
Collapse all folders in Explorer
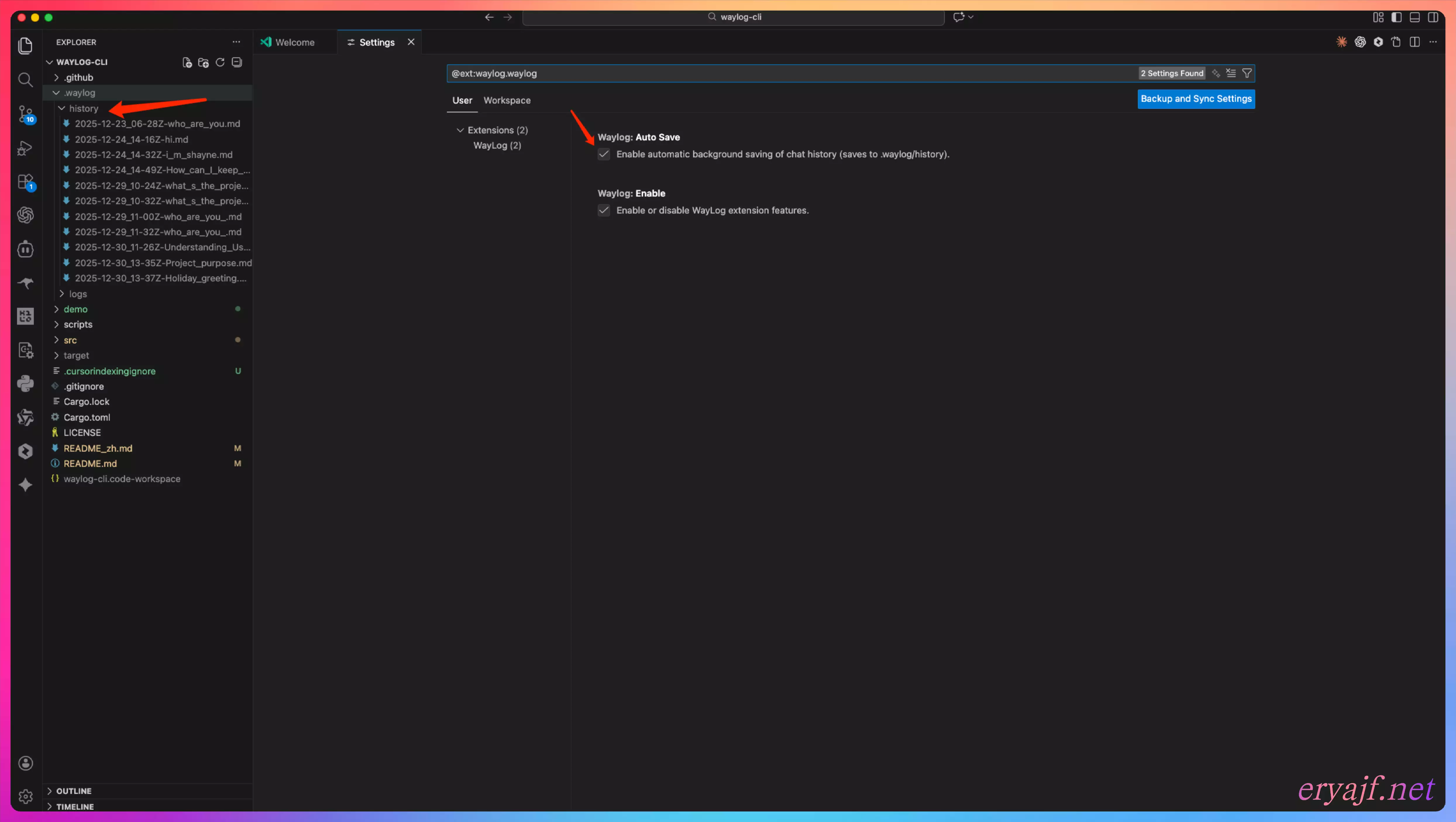point(237,62)
